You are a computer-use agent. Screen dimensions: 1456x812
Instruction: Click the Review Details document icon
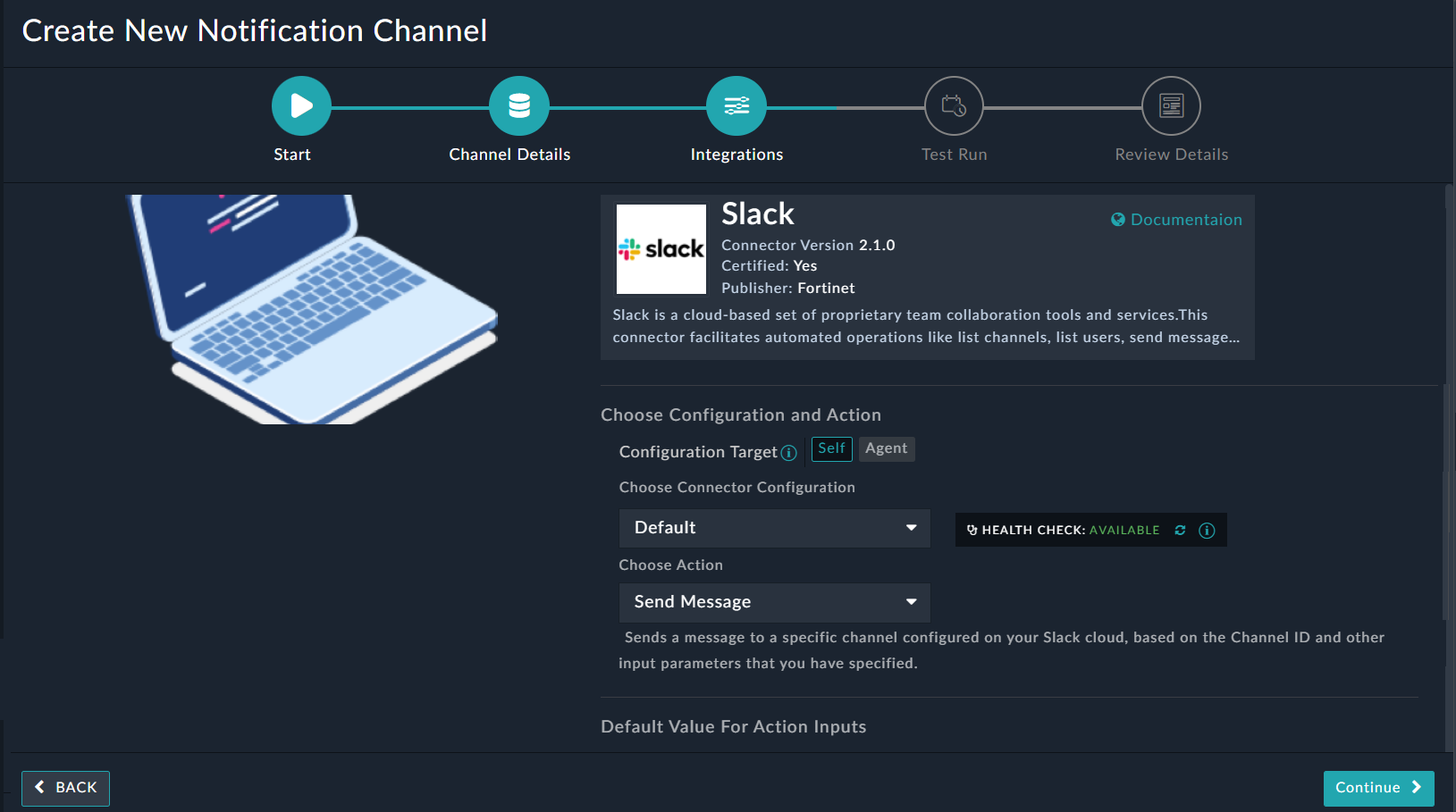tap(1171, 105)
